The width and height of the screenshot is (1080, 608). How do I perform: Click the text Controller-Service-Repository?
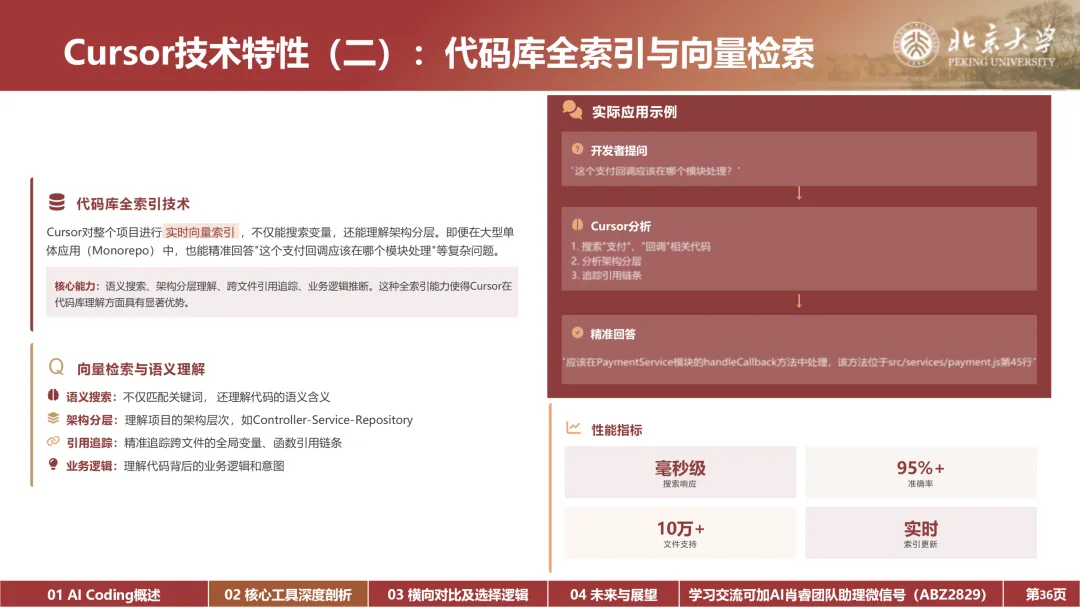pos(333,420)
